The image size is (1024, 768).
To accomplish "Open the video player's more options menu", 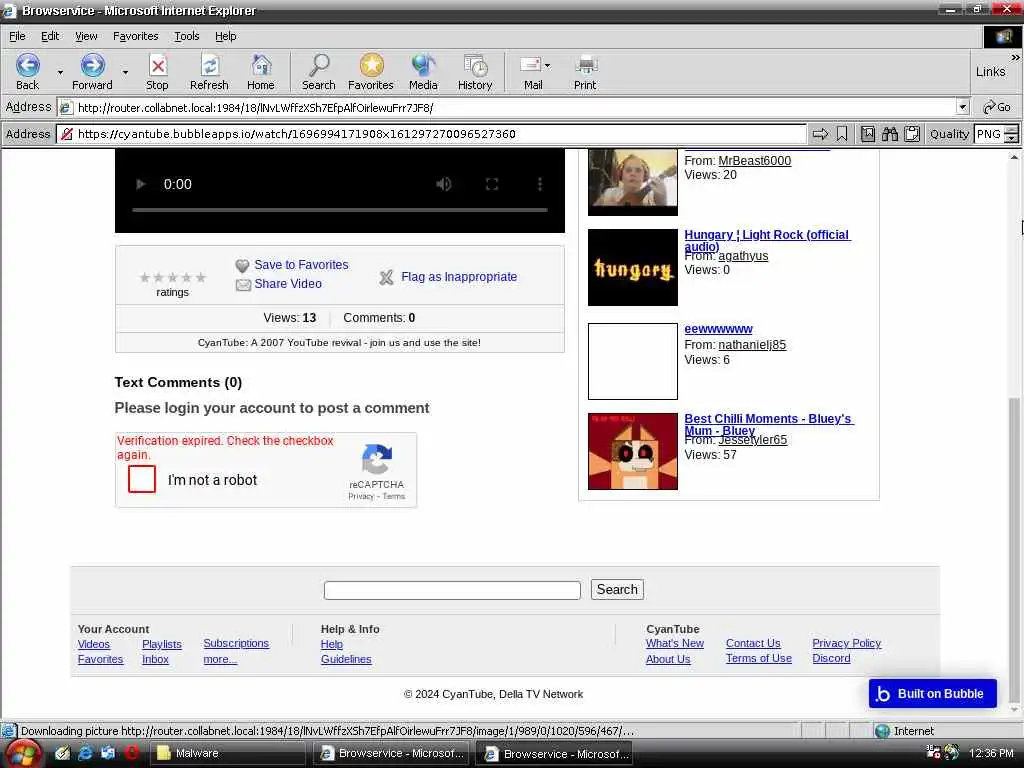I will (539, 184).
